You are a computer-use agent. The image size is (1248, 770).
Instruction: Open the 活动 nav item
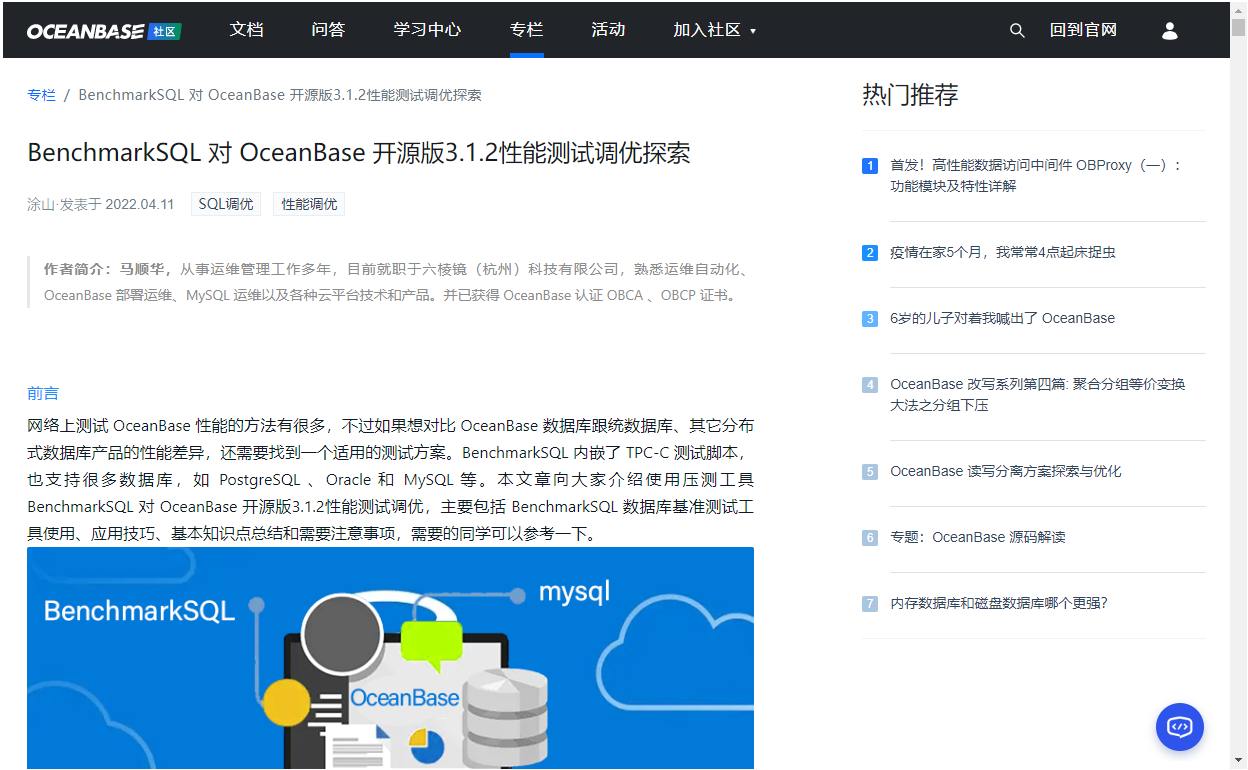[x=608, y=30]
